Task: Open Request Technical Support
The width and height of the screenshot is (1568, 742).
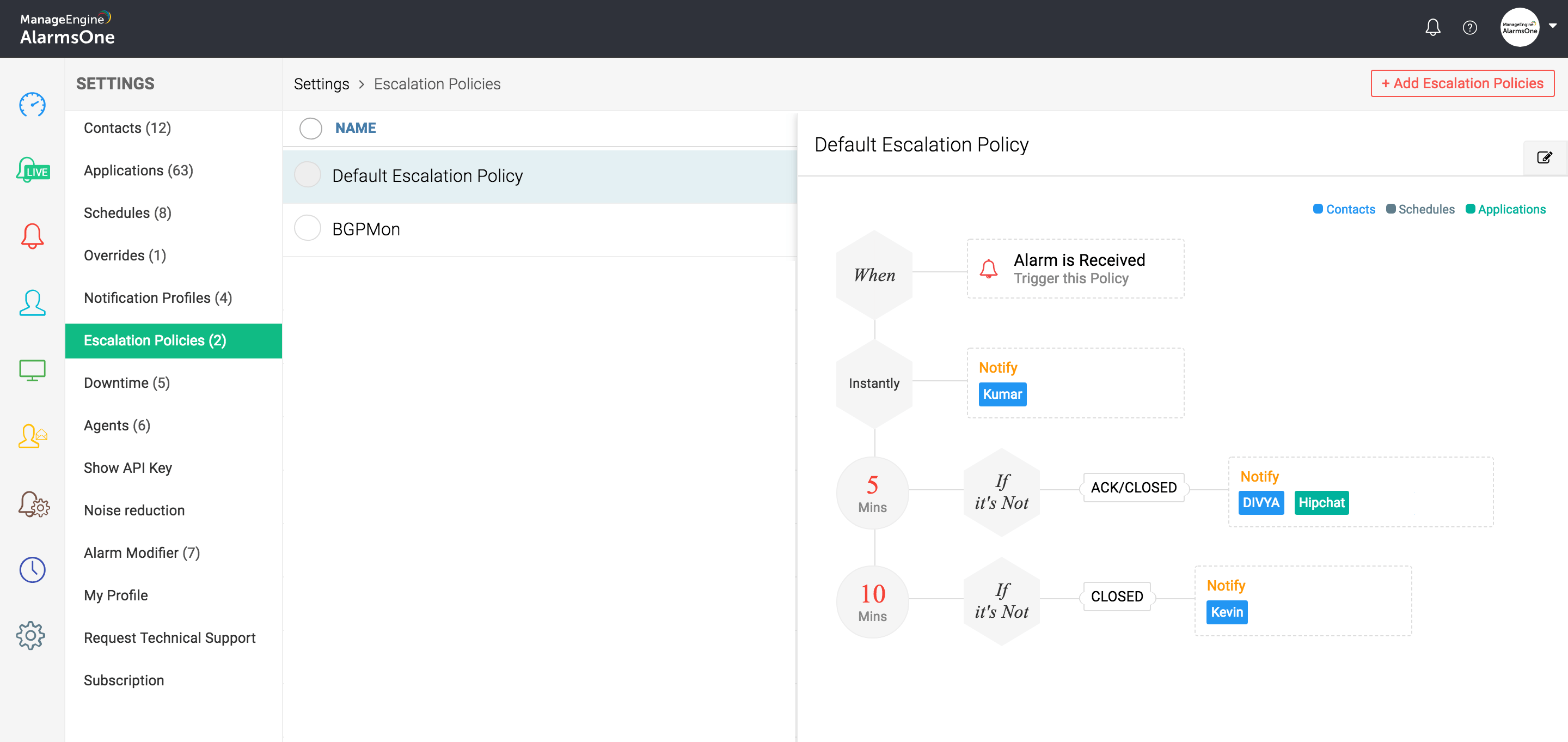Action: [170, 638]
